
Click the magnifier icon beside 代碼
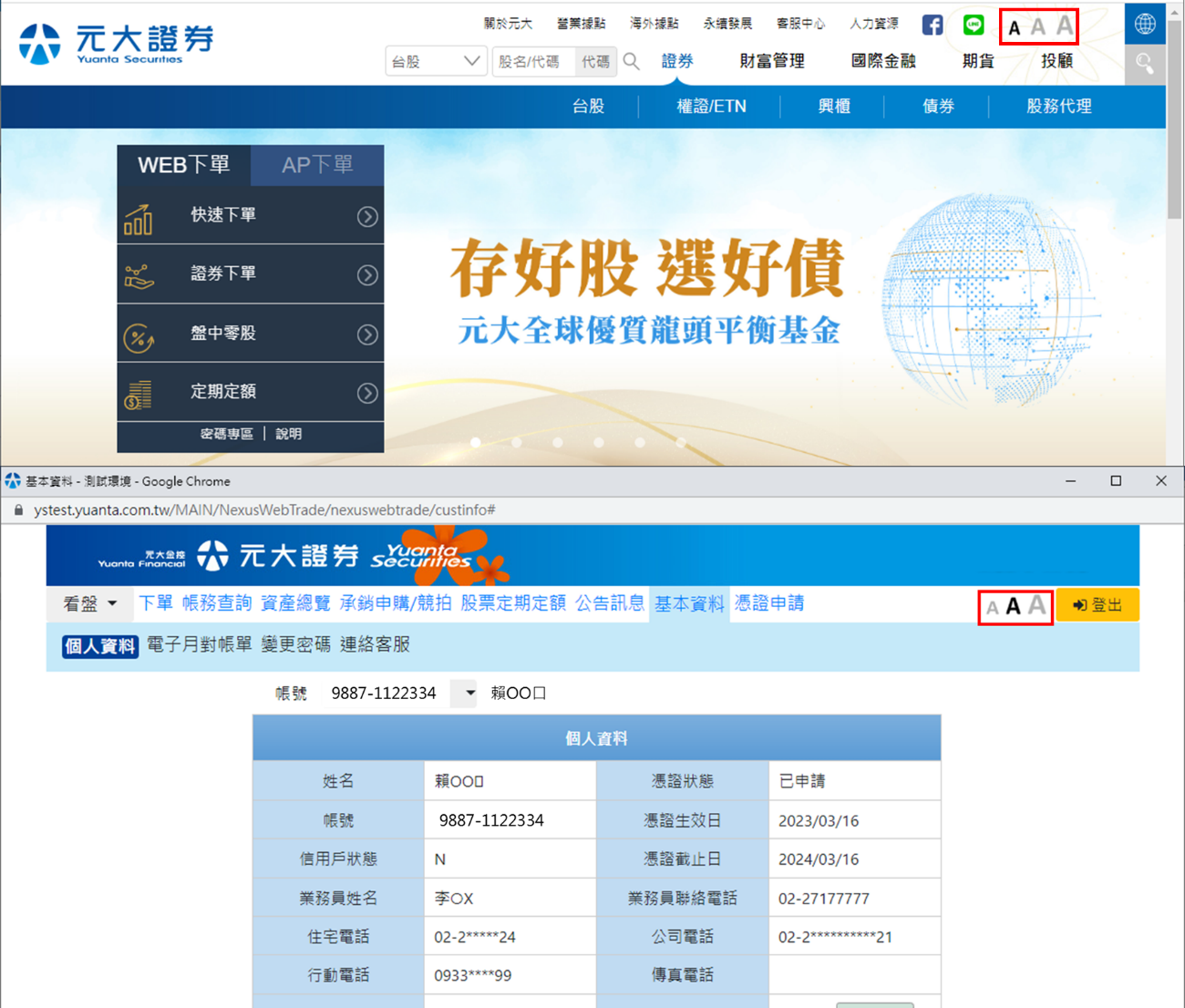pyautogui.click(x=632, y=61)
